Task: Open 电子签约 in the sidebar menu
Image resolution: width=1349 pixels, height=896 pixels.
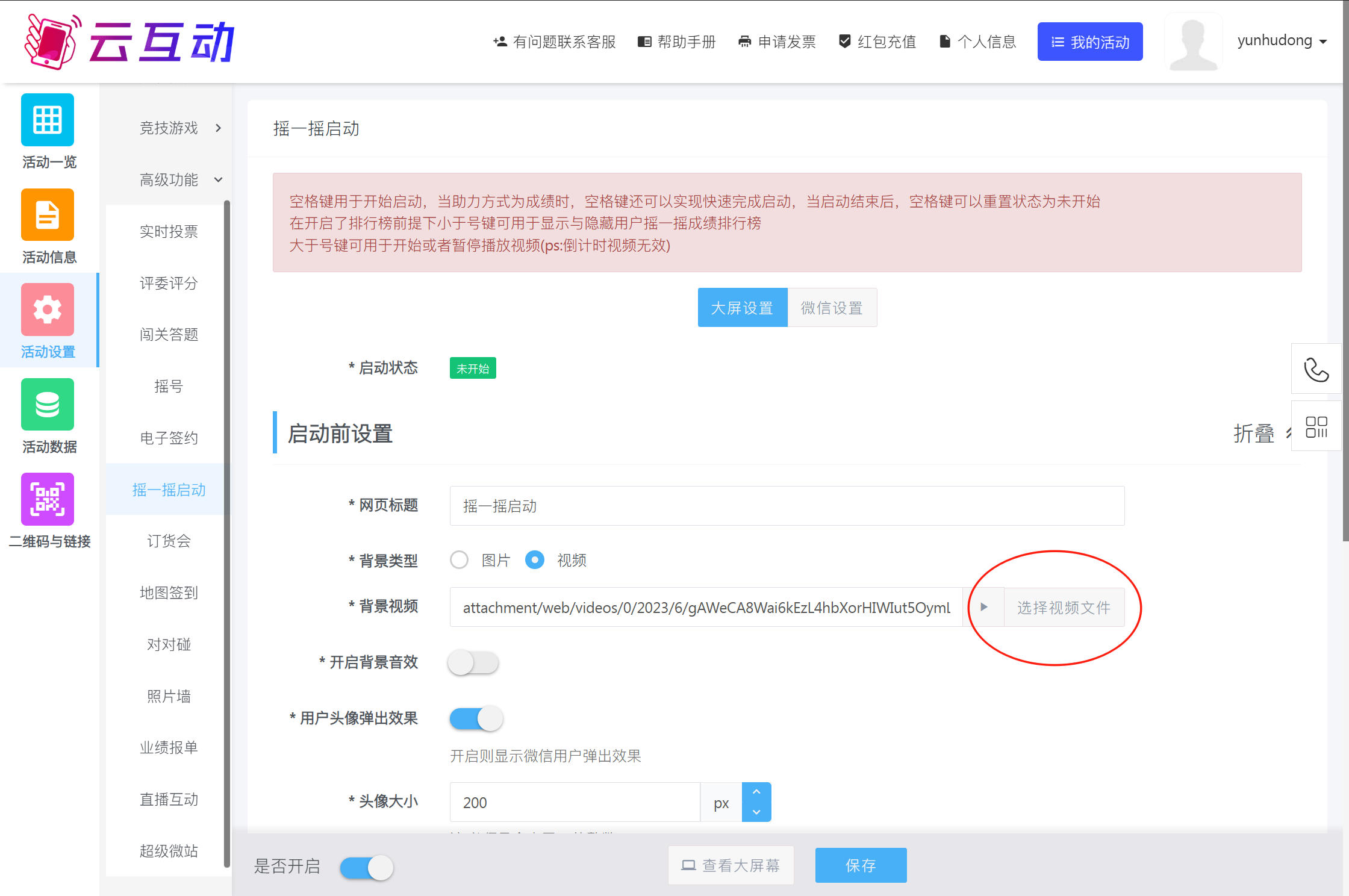Action: pyautogui.click(x=169, y=438)
